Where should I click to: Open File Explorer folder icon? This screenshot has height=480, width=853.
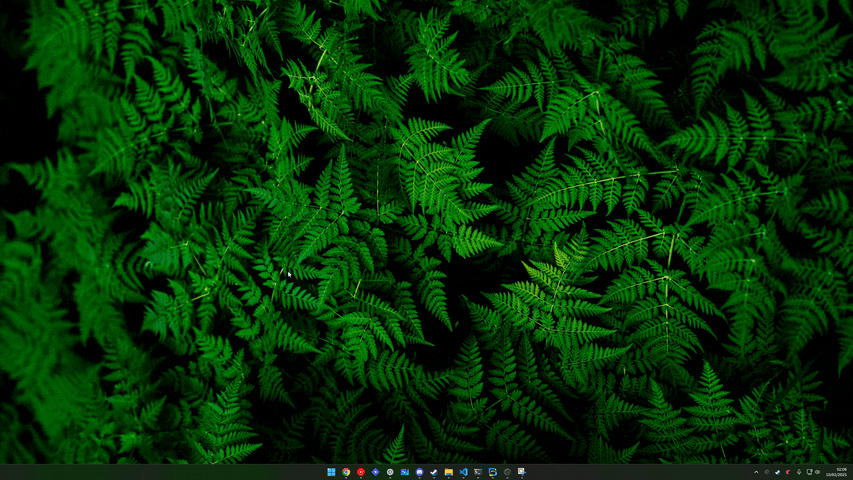click(x=449, y=472)
